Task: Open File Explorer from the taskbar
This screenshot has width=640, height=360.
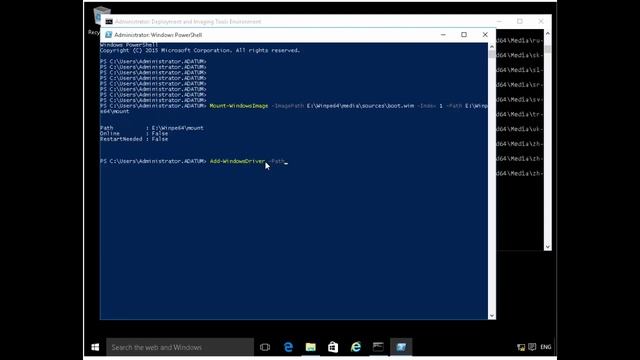Action: (x=311, y=347)
